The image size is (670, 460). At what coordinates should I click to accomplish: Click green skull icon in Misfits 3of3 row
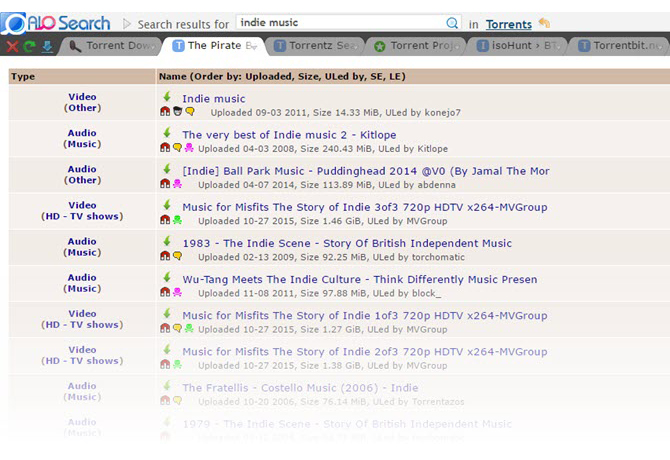click(x=177, y=220)
